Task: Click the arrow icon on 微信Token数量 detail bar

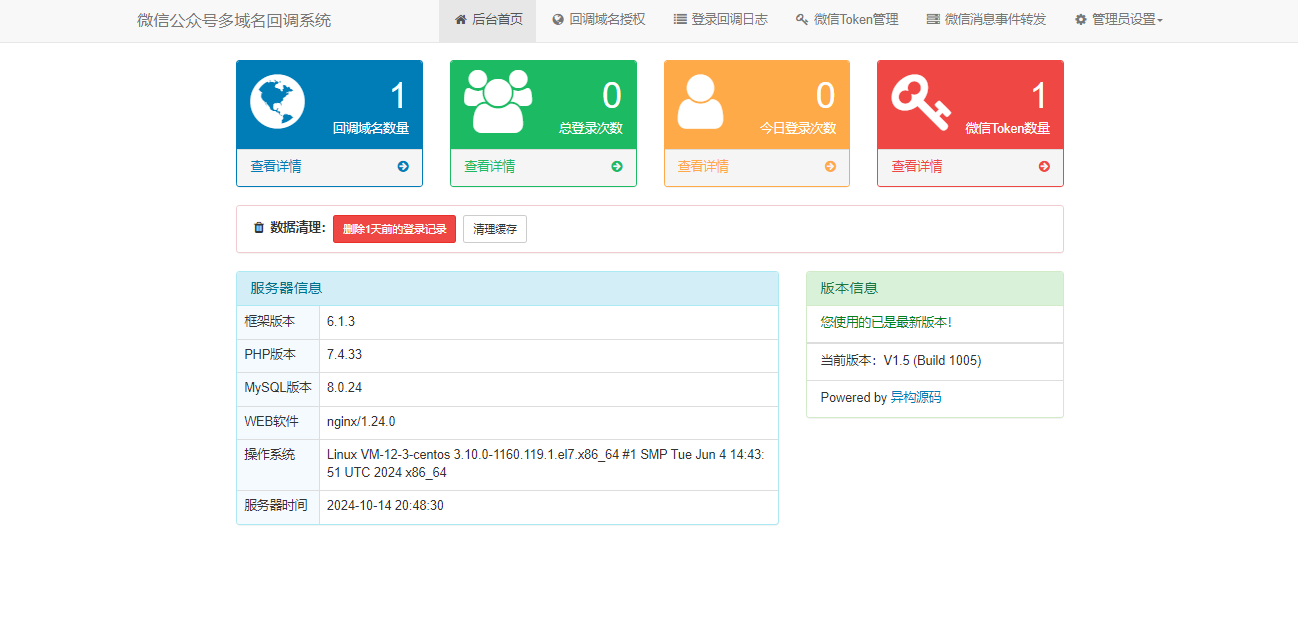Action: point(1042,167)
